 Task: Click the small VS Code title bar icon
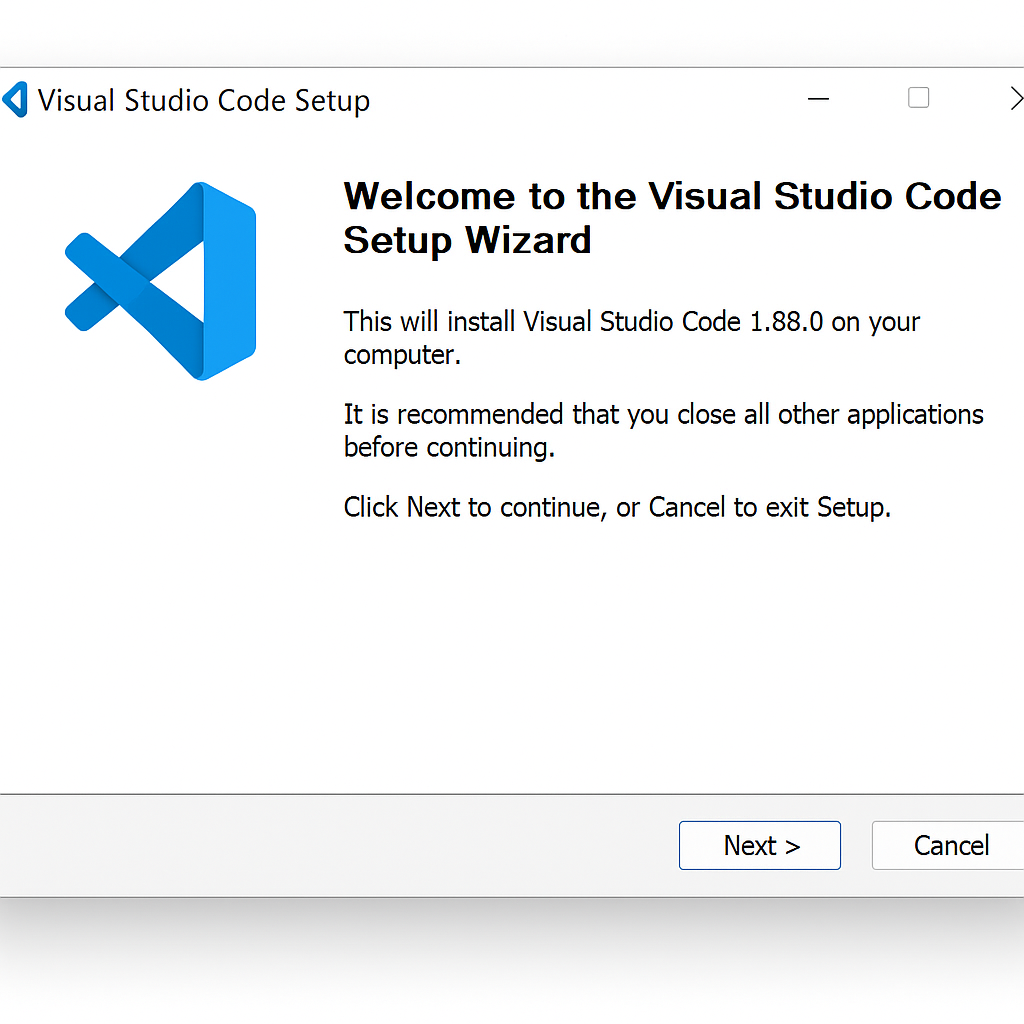coord(15,101)
